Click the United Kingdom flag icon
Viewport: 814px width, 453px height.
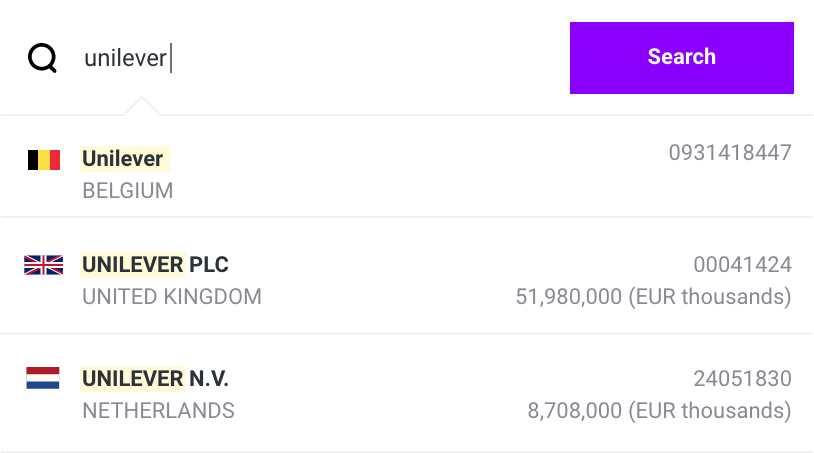pyautogui.click(x=44, y=265)
